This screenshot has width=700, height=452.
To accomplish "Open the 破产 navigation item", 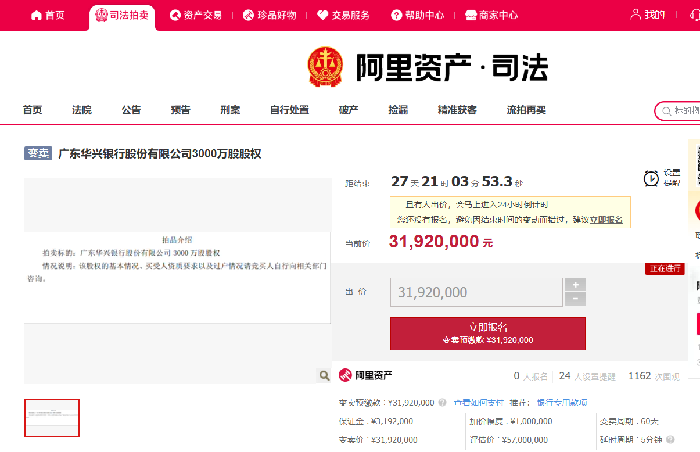I will click(348, 110).
